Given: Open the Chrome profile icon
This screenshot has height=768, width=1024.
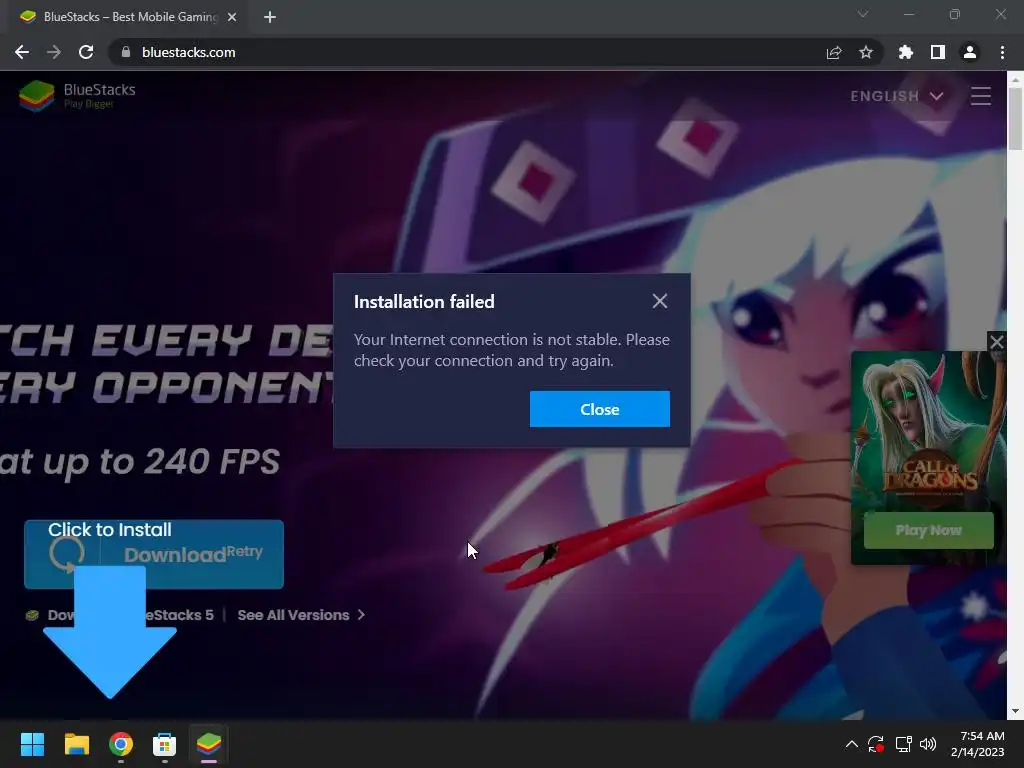Looking at the screenshot, I should coord(970,52).
